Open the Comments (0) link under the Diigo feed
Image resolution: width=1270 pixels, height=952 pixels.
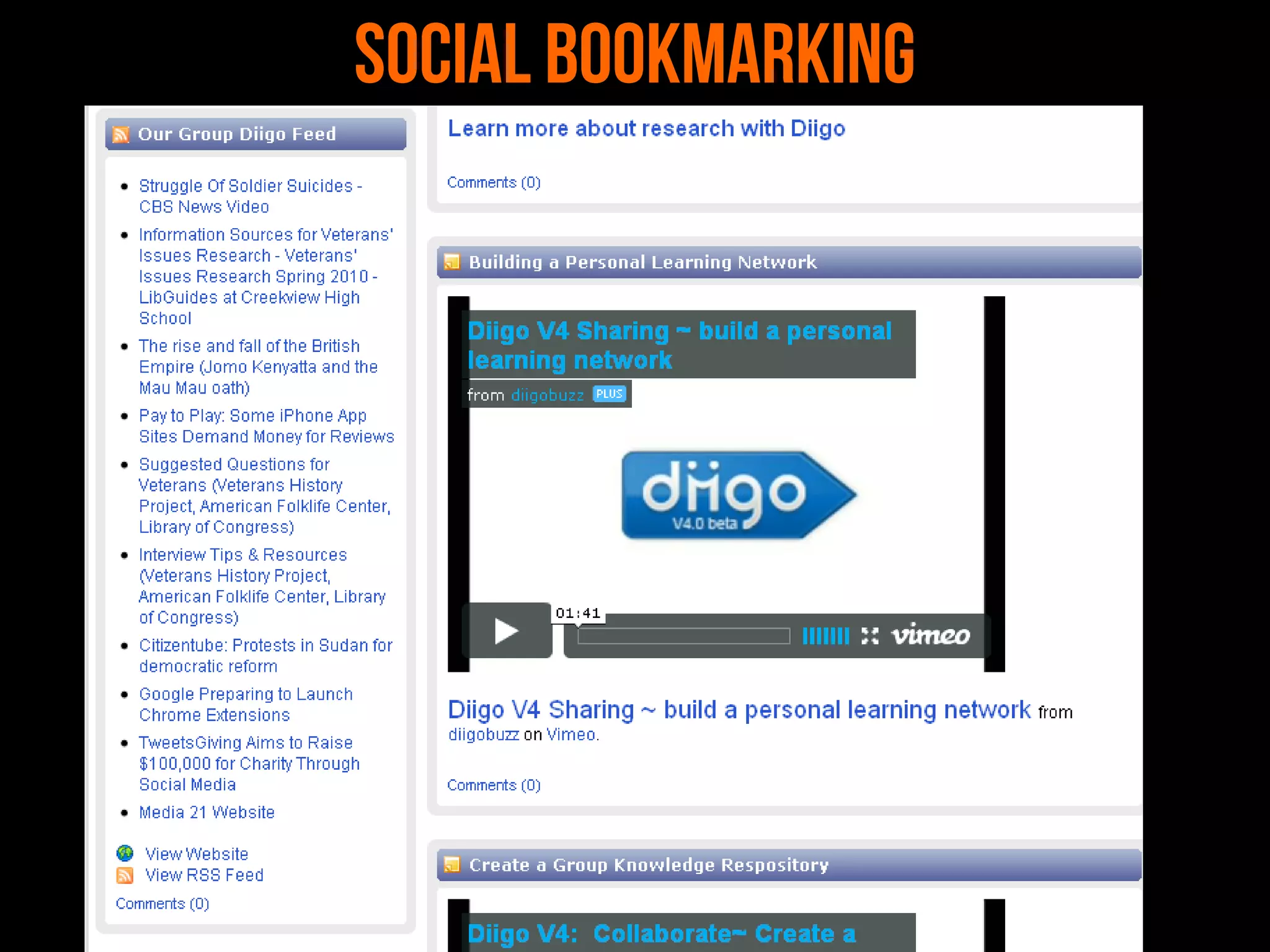162,904
